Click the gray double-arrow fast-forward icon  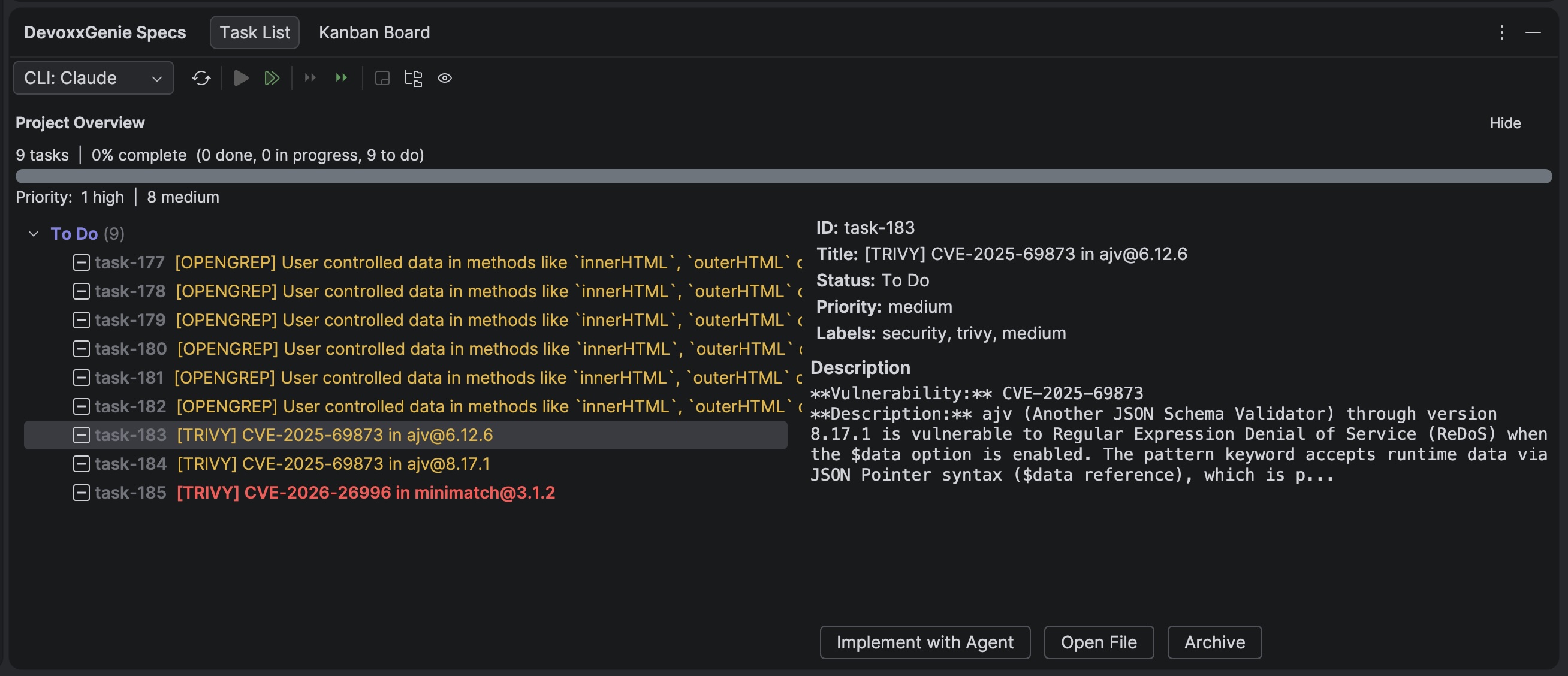tap(310, 78)
